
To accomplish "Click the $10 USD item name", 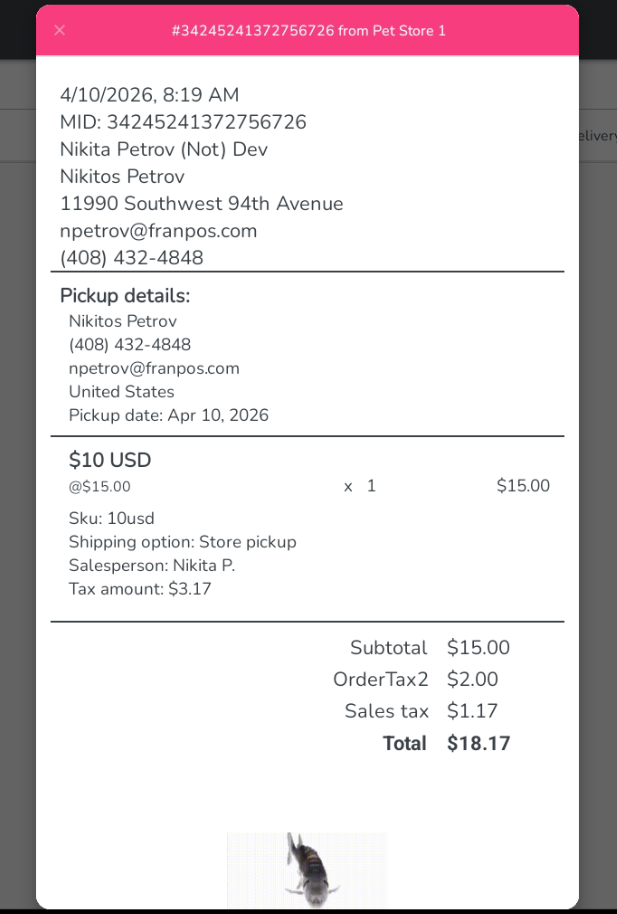I will coord(110,460).
